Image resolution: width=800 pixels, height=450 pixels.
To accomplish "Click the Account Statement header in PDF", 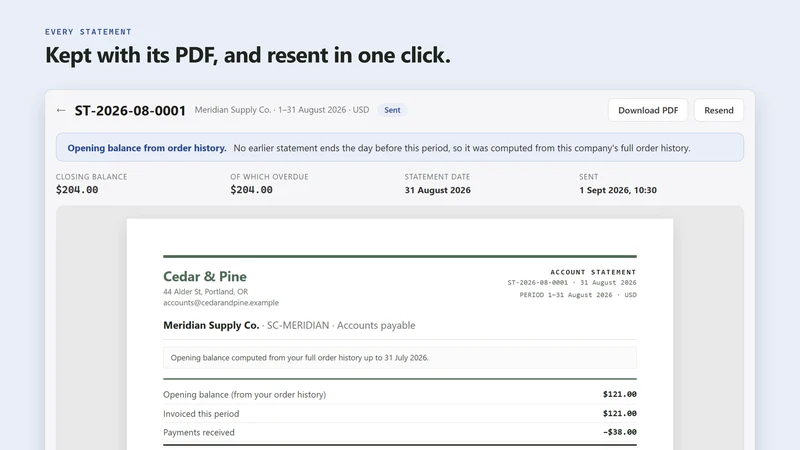I will click(x=593, y=272).
